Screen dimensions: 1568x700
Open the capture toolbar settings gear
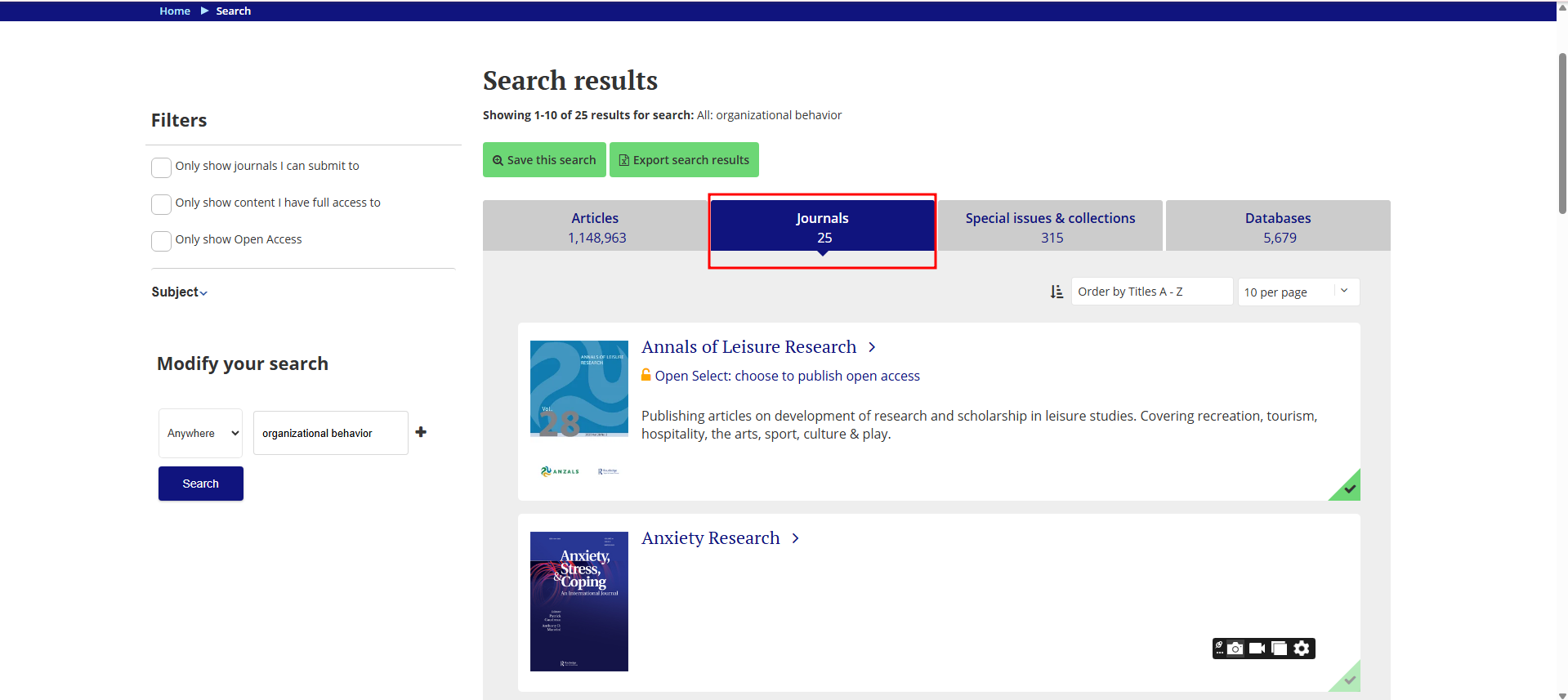click(x=1302, y=649)
